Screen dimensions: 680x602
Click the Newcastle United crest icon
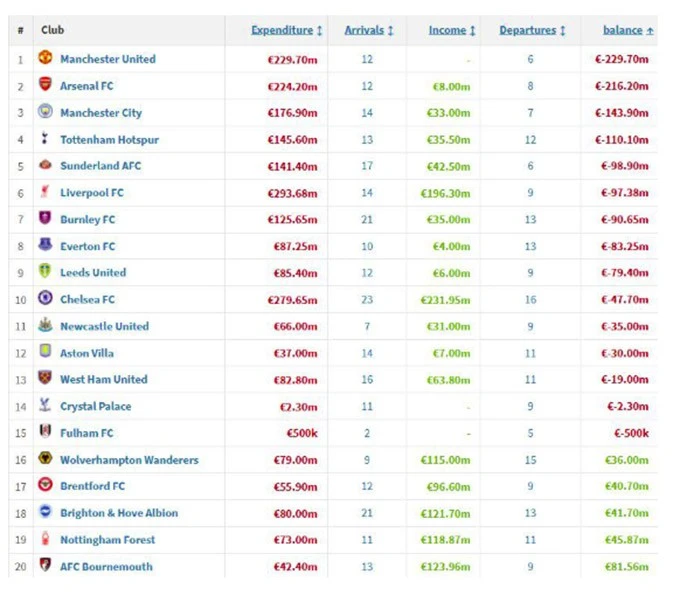(x=45, y=325)
